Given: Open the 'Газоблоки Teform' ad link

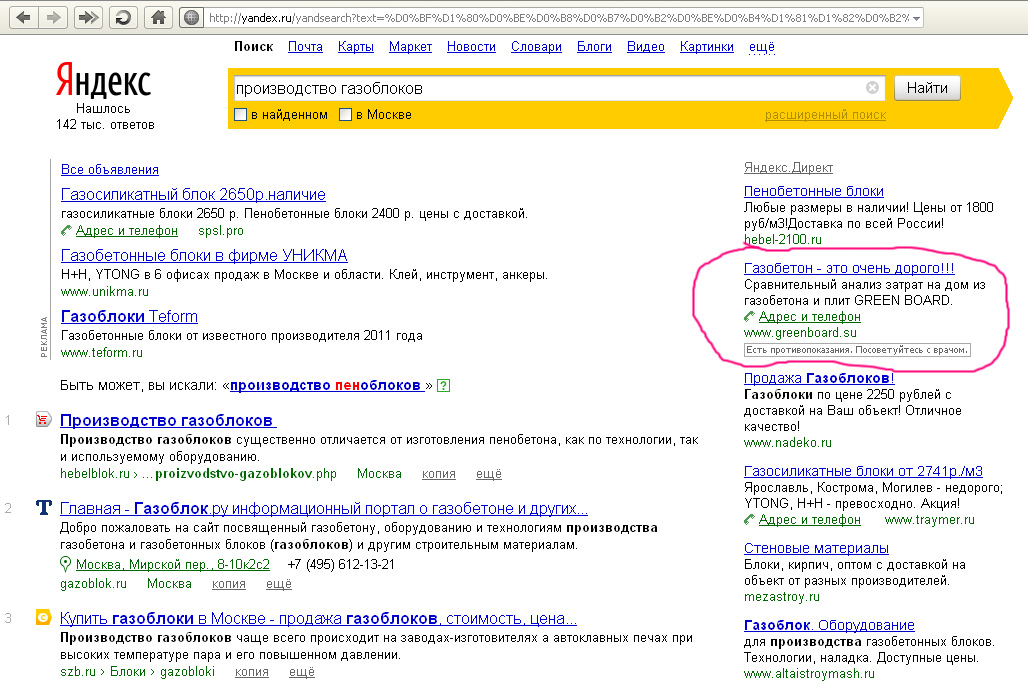Looking at the screenshot, I should pos(129,316).
